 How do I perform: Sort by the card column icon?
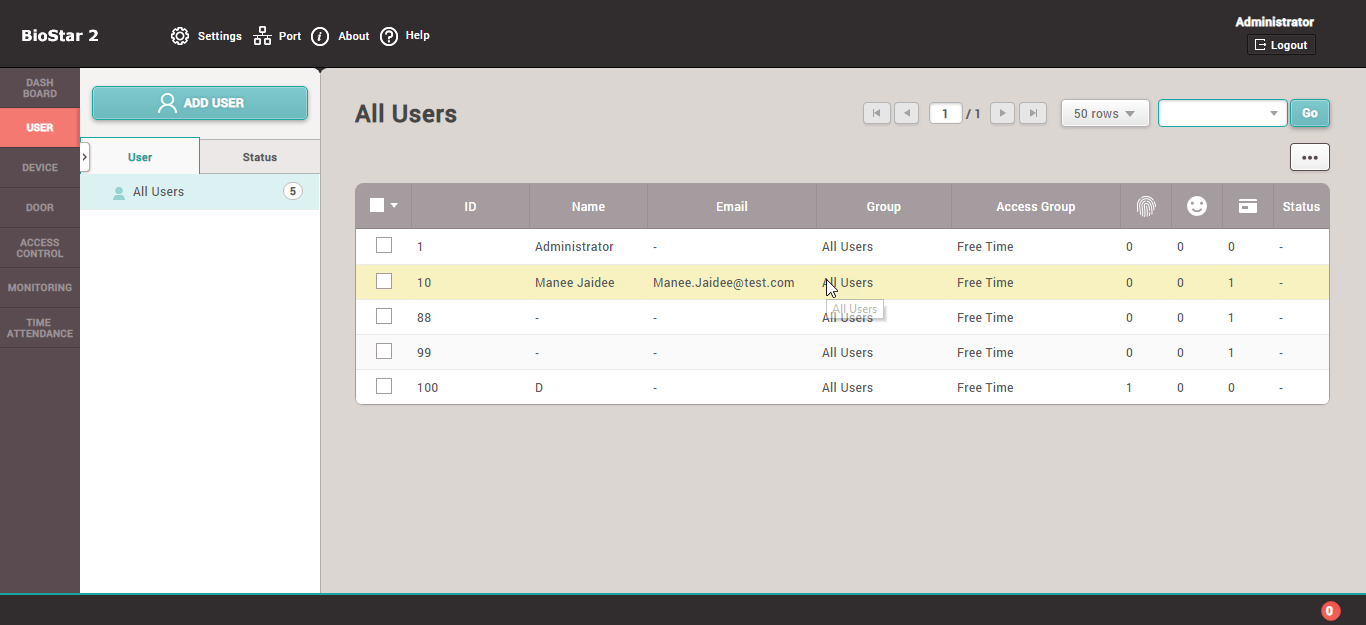[x=1247, y=206]
